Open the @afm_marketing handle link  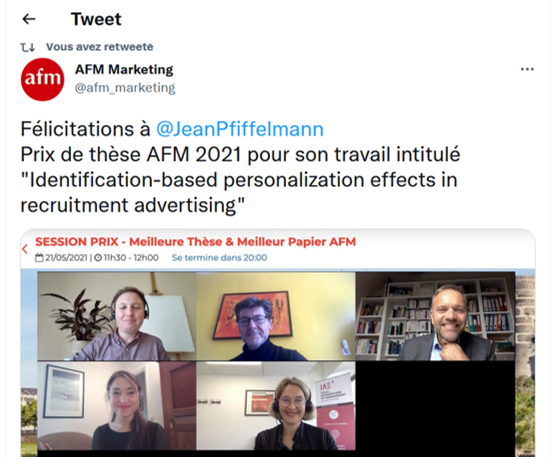click(x=125, y=87)
